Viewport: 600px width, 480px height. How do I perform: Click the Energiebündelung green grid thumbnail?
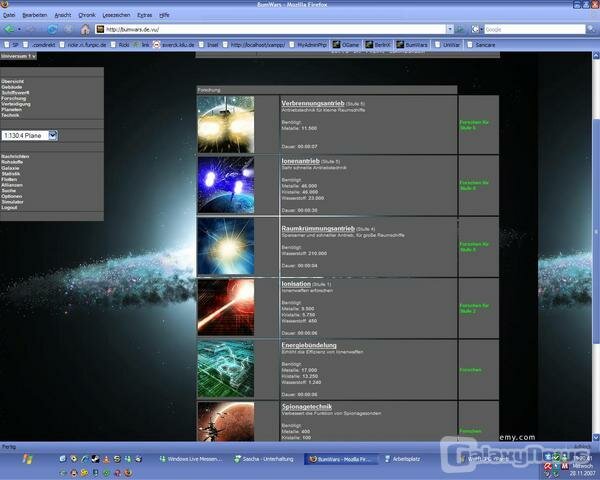click(x=226, y=369)
